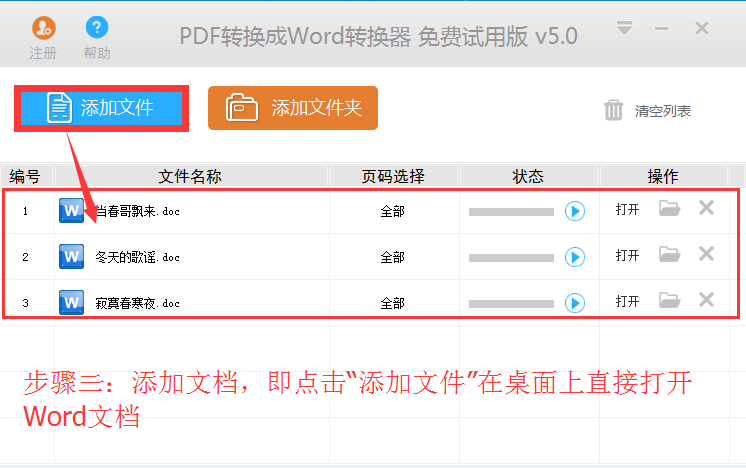Screen dimensions: 746x468
Task: Click the 编号 column header
Action: tap(27, 176)
